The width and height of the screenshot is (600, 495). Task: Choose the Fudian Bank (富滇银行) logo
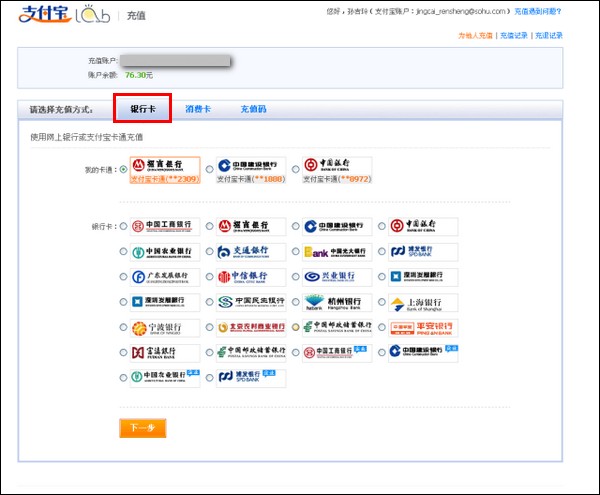pos(165,353)
